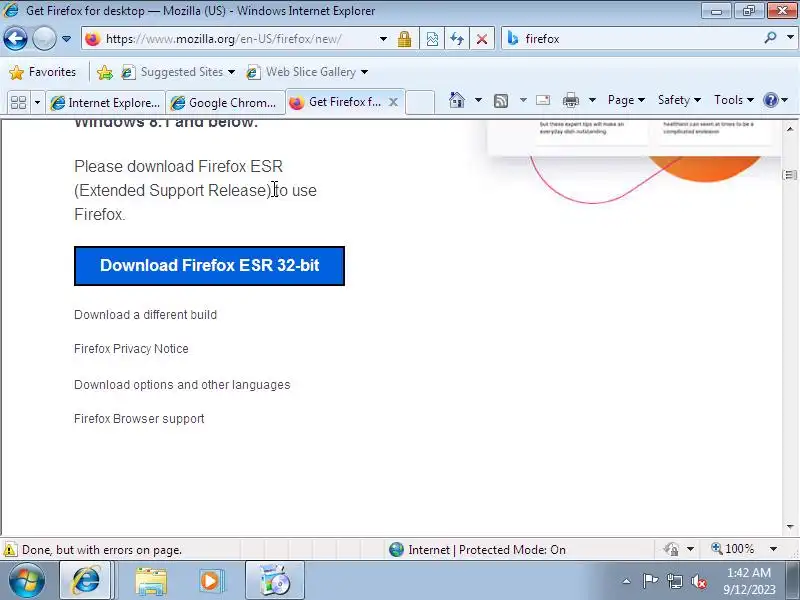Click the scrollbar up arrow

tap(790, 129)
